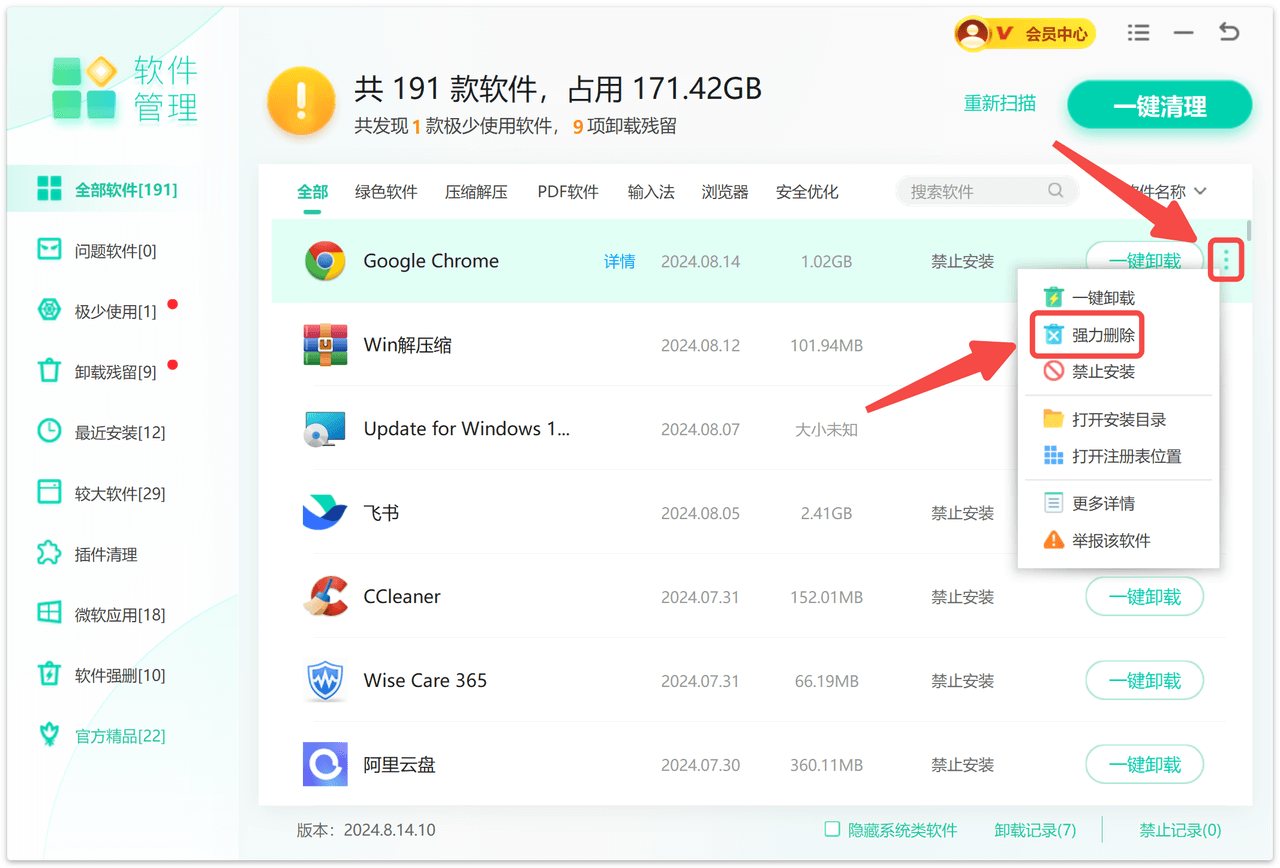Click the 搜索软件 search field
Image resolution: width=1280 pixels, height=868 pixels.
975,191
